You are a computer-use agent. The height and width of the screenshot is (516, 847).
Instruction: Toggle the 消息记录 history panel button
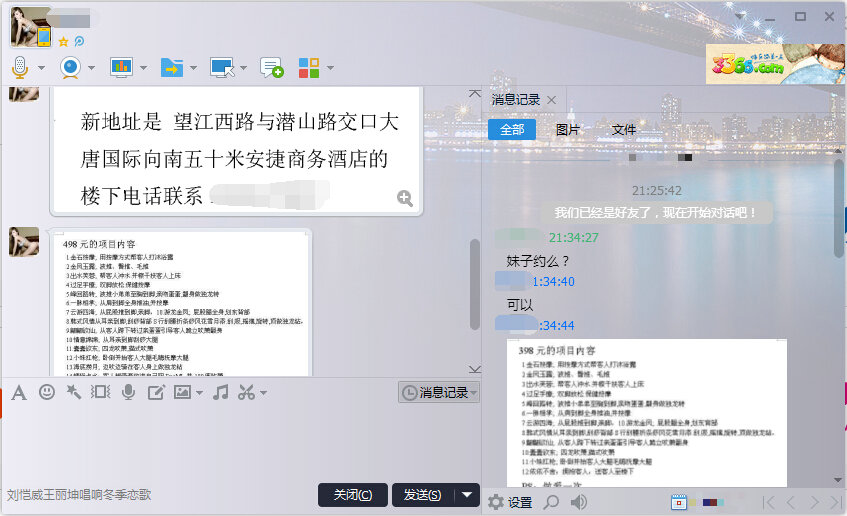438,393
